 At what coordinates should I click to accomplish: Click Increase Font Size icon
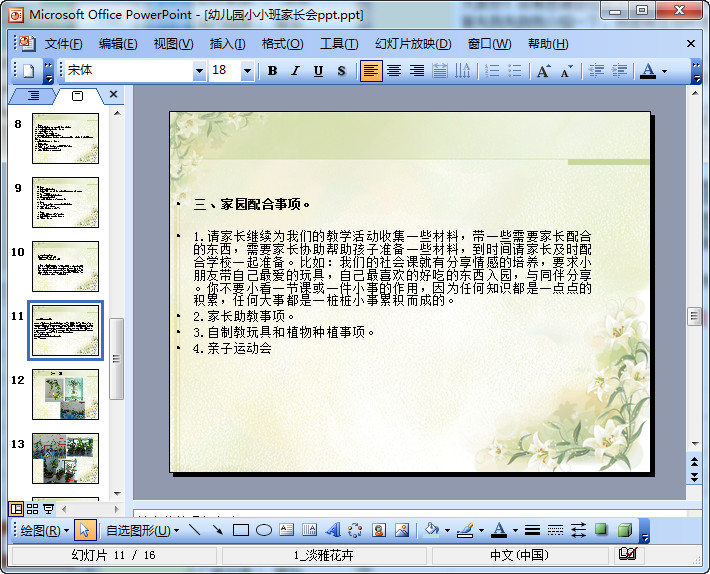[x=543, y=71]
